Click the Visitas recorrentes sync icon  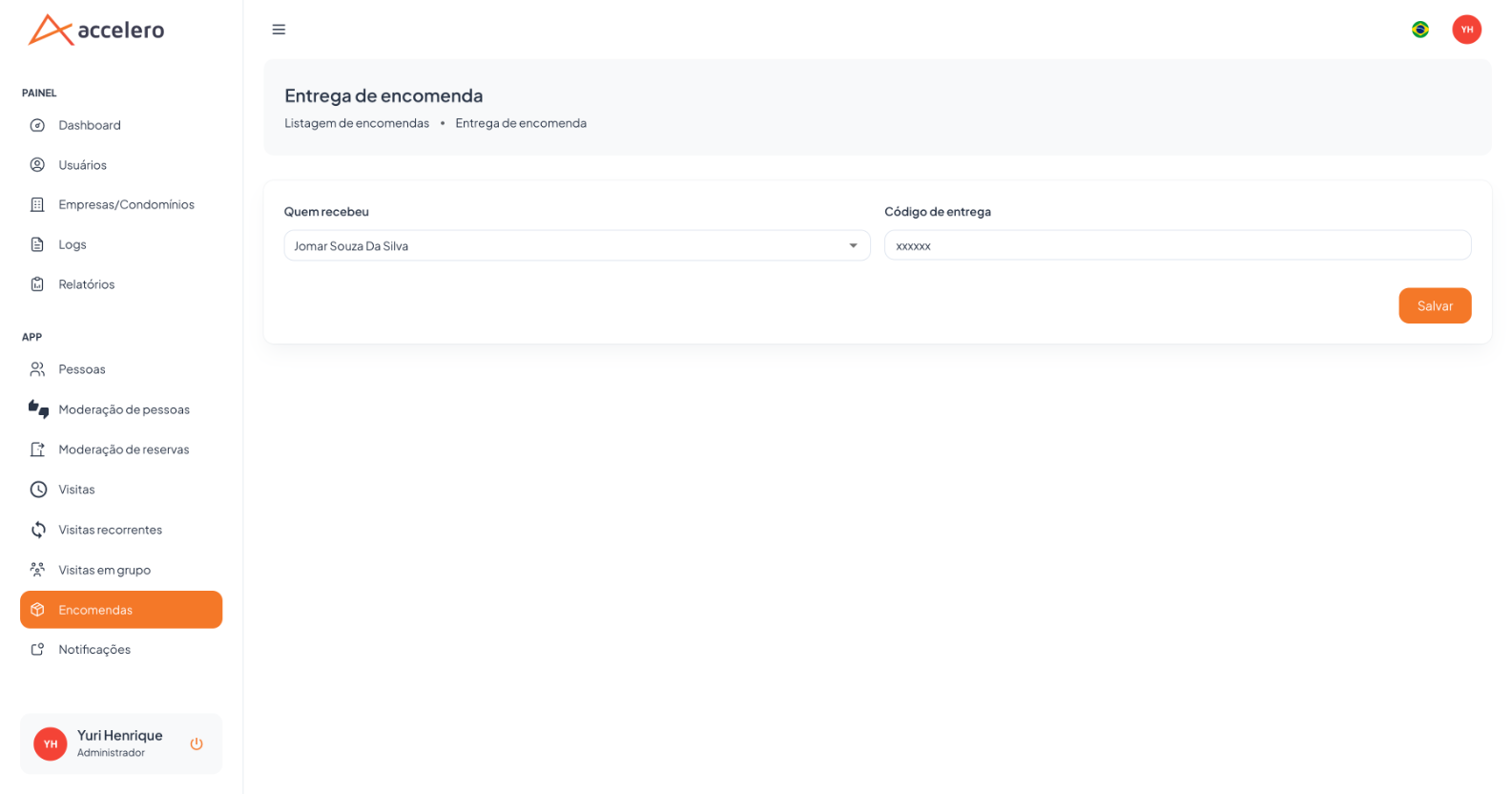(38, 530)
